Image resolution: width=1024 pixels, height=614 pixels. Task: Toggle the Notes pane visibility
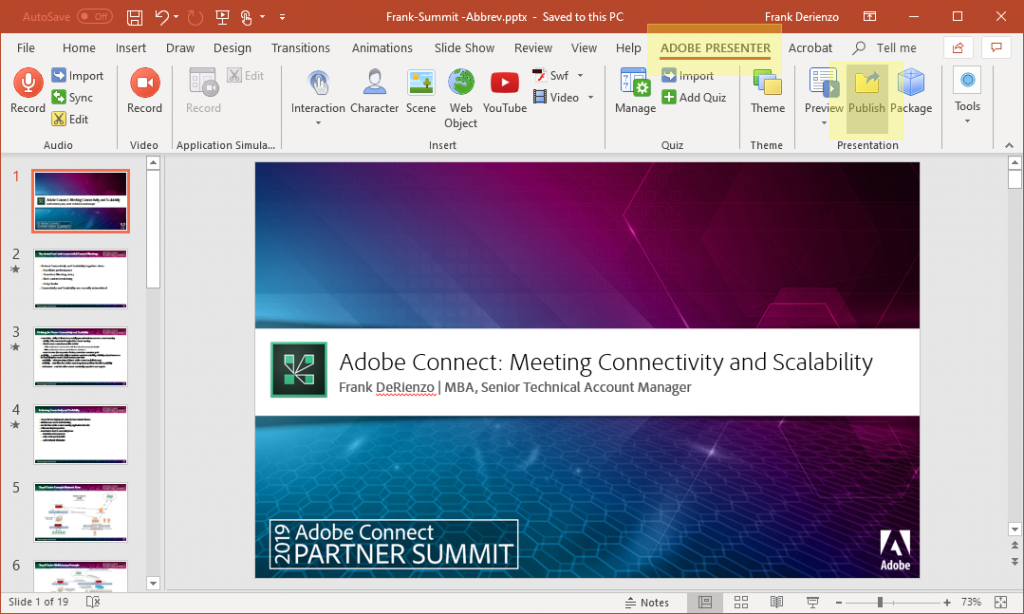648,601
